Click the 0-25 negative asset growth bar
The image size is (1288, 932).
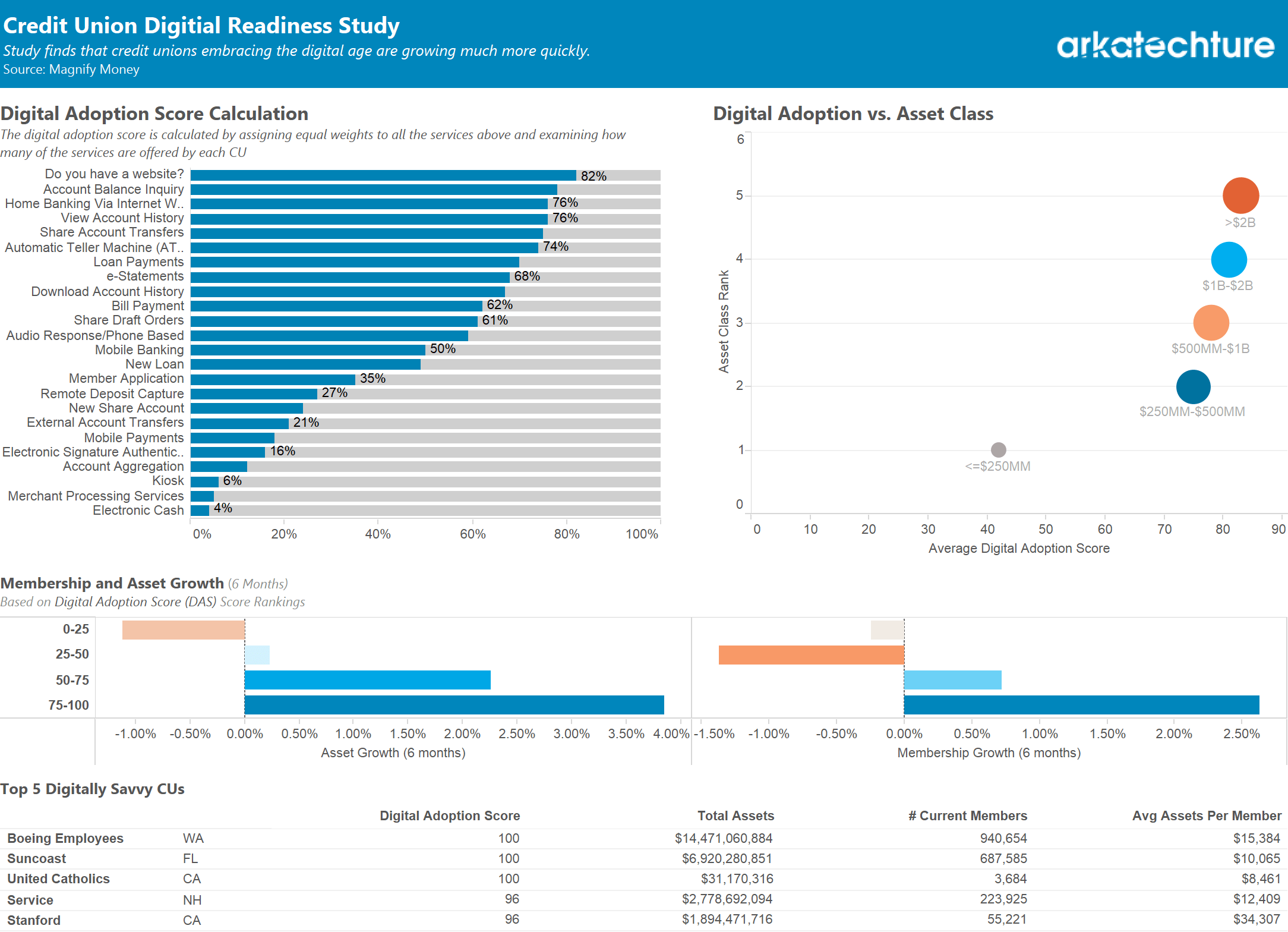[183, 630]
